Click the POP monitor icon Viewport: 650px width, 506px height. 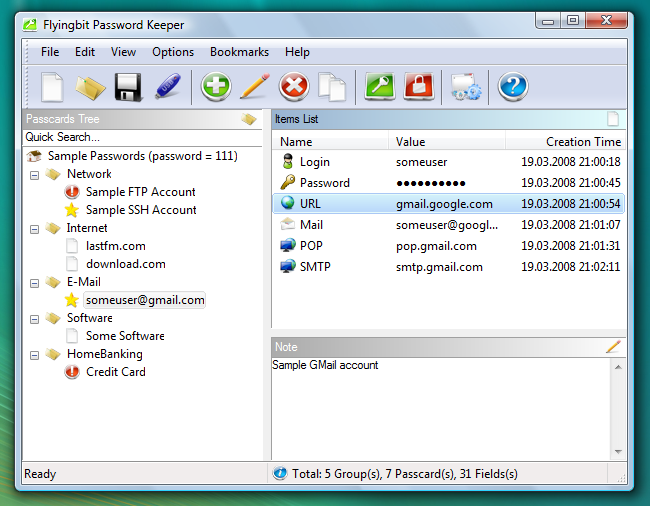click(288, 245)
